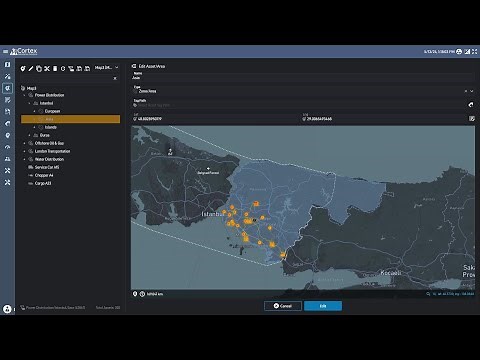This screenshot has height=360, width=480.
Task: Click the radius circle icon below map
Action: (142, 294)
